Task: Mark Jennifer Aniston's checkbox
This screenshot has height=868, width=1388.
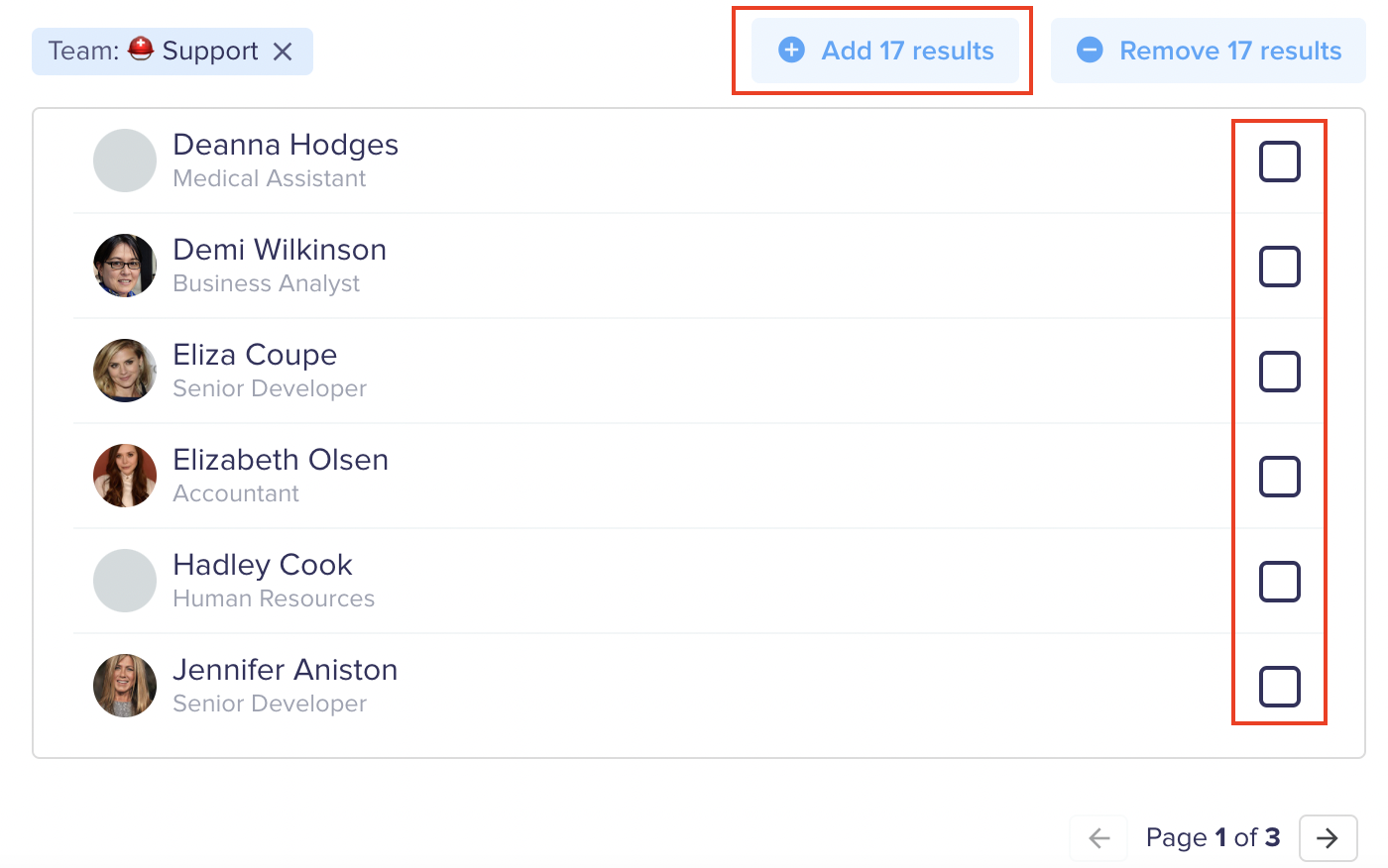Action: click(1279, 687)
